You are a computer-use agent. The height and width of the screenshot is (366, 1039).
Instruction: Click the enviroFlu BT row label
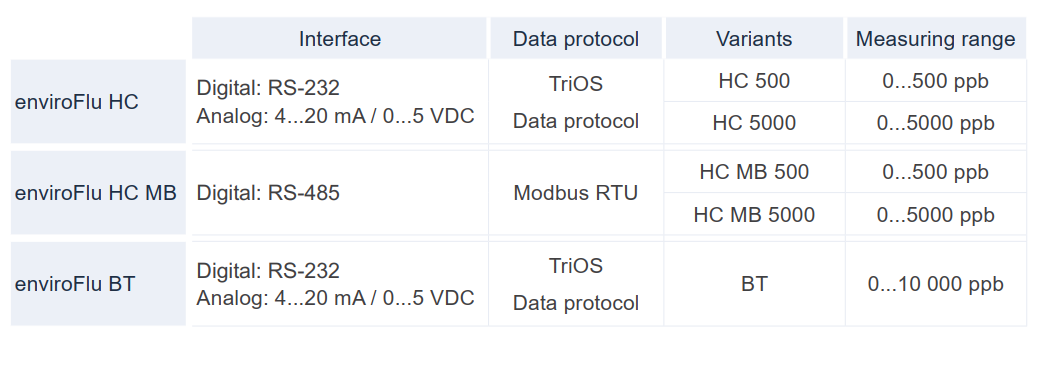pos(98,284)
